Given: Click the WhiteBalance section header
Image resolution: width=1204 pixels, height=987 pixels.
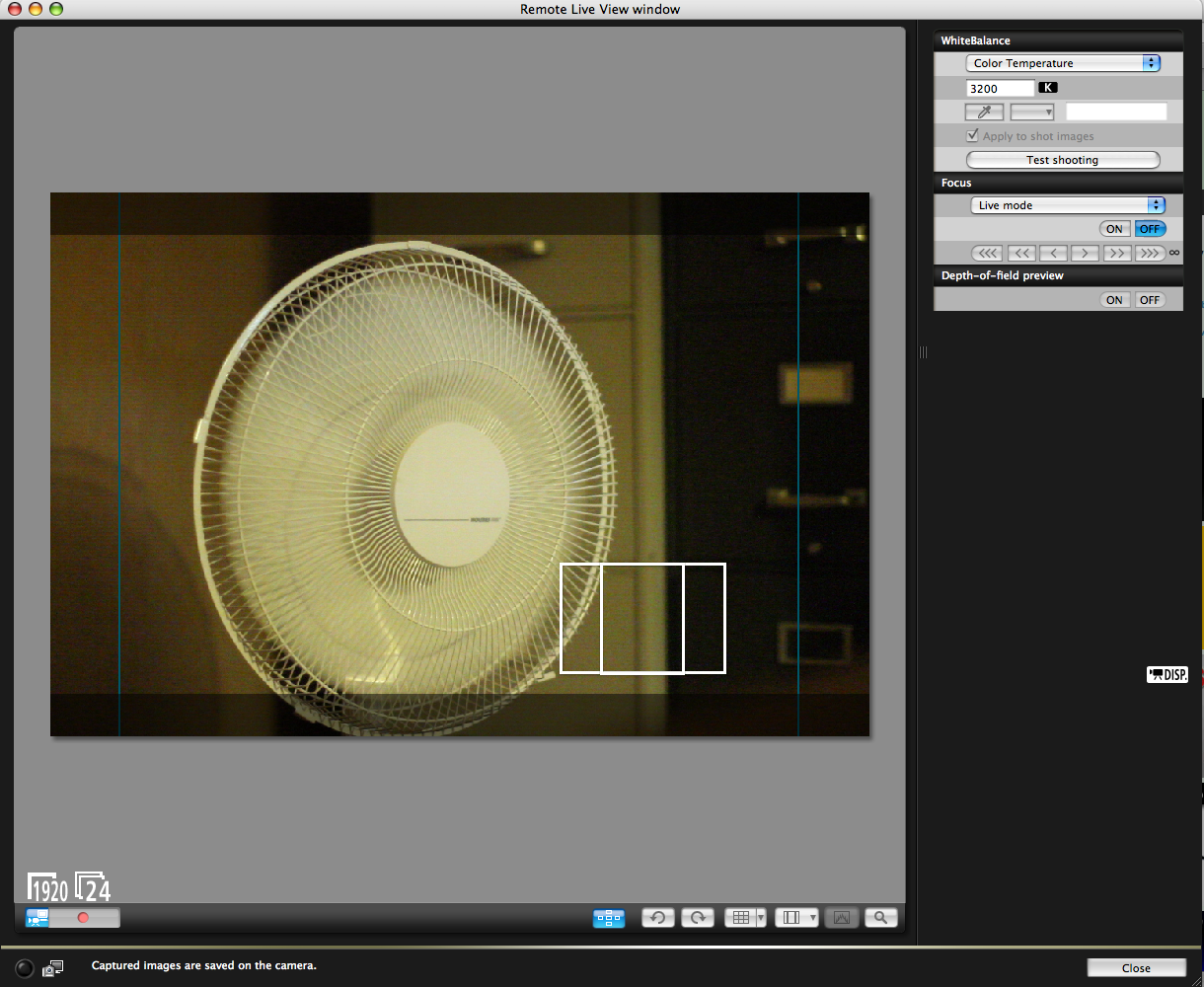Looking at the screenshot, I should (1058, 40).
